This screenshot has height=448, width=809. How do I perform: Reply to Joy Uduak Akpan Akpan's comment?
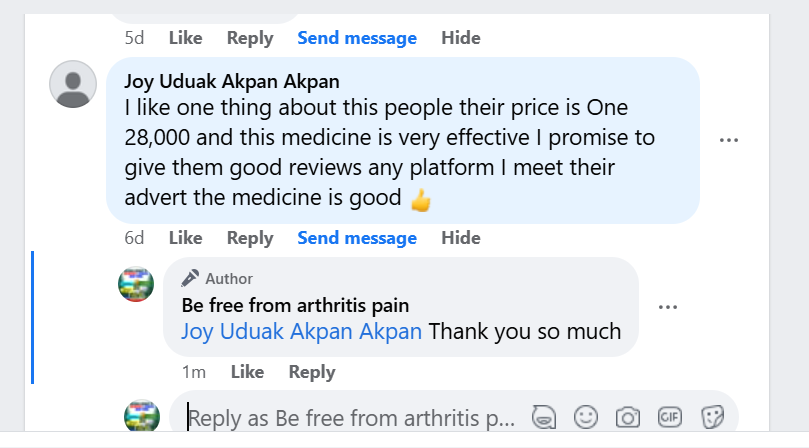click(250, 238)
